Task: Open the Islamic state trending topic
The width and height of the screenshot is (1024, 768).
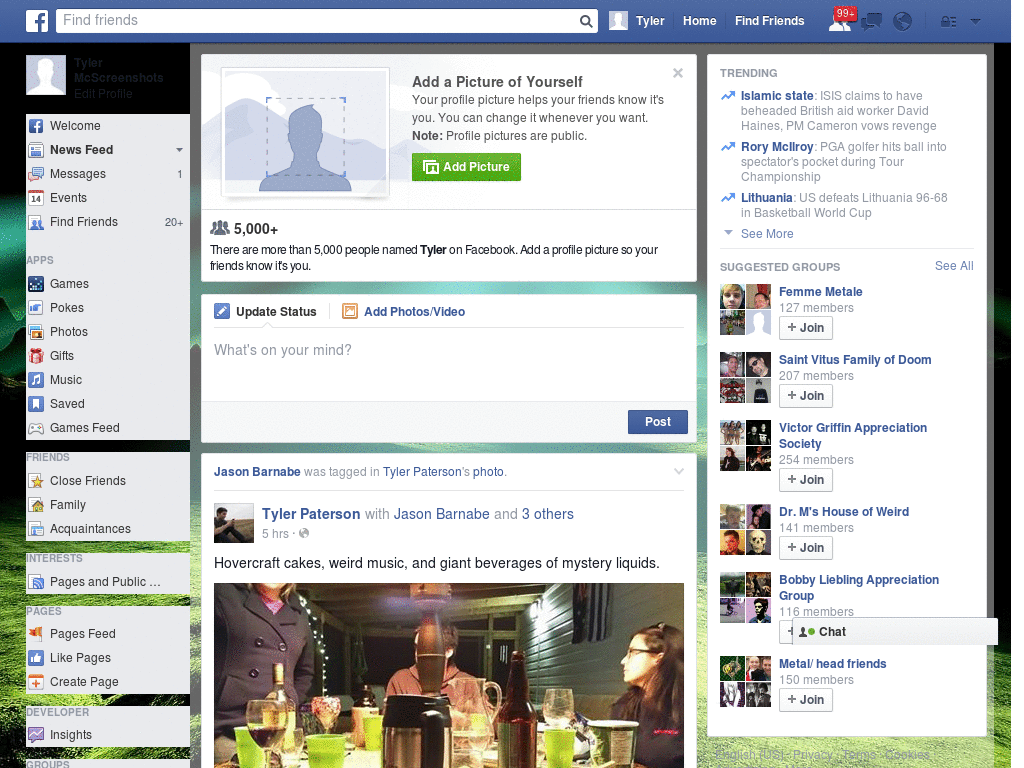Action: [x=776, y=96]
